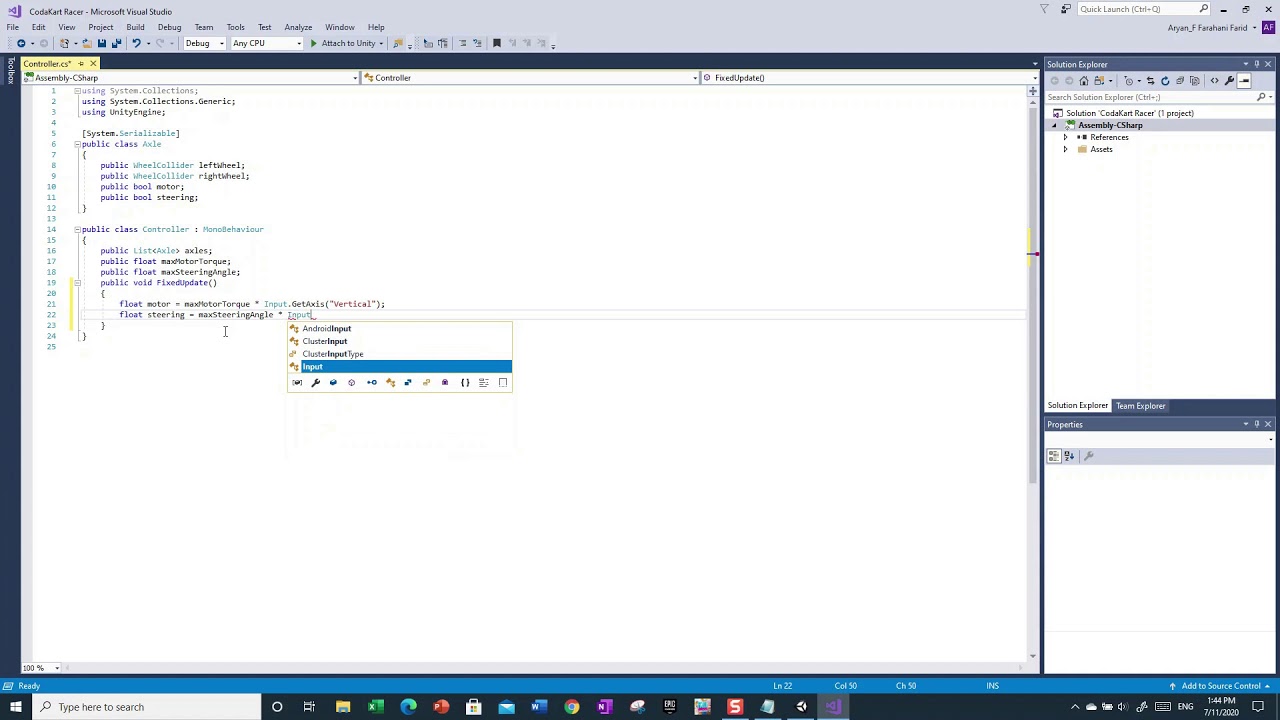Click the Categorized icon in Properties panel
Viewport: 1280px width, 720px height.
tap(1054, 456)
